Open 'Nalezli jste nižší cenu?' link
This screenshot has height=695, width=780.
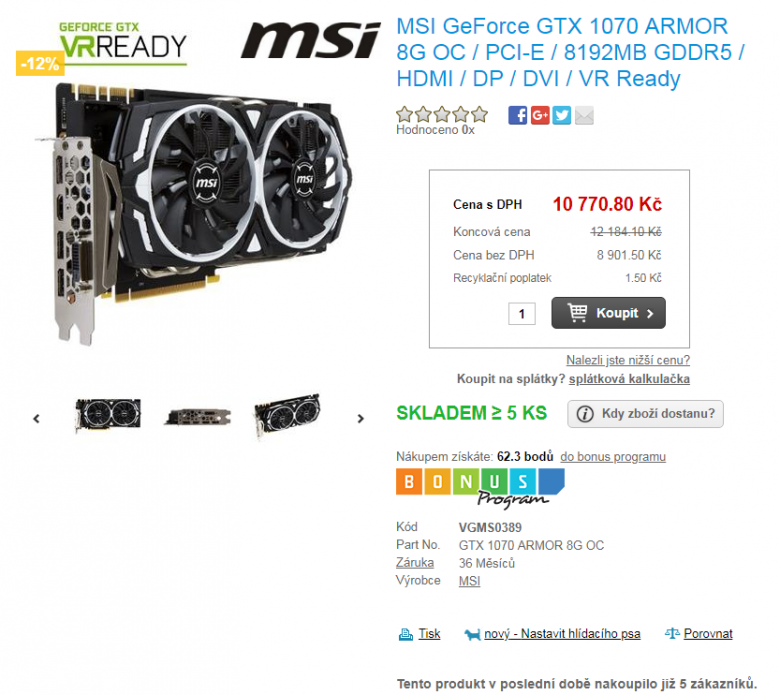point(628,360)
